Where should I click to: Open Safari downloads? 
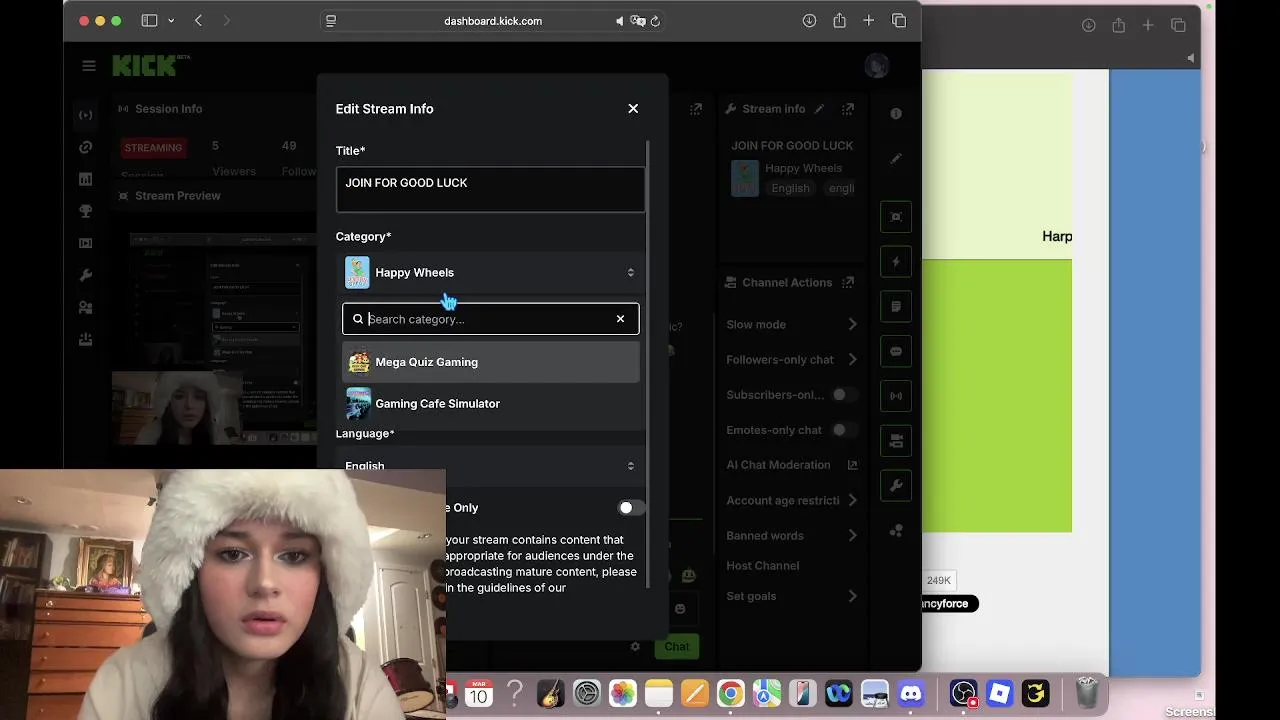(809, 21)
